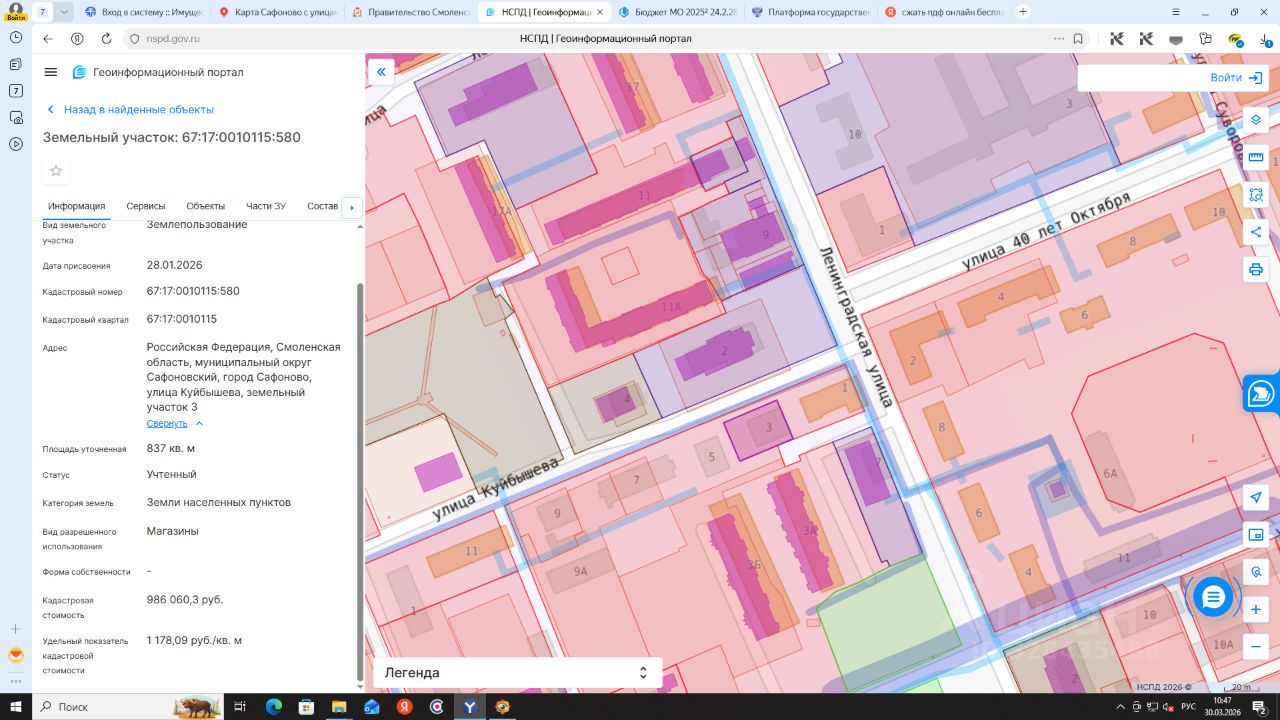Zoom in on the map
Screen dimensions: 1280x720
(1256, 609)
